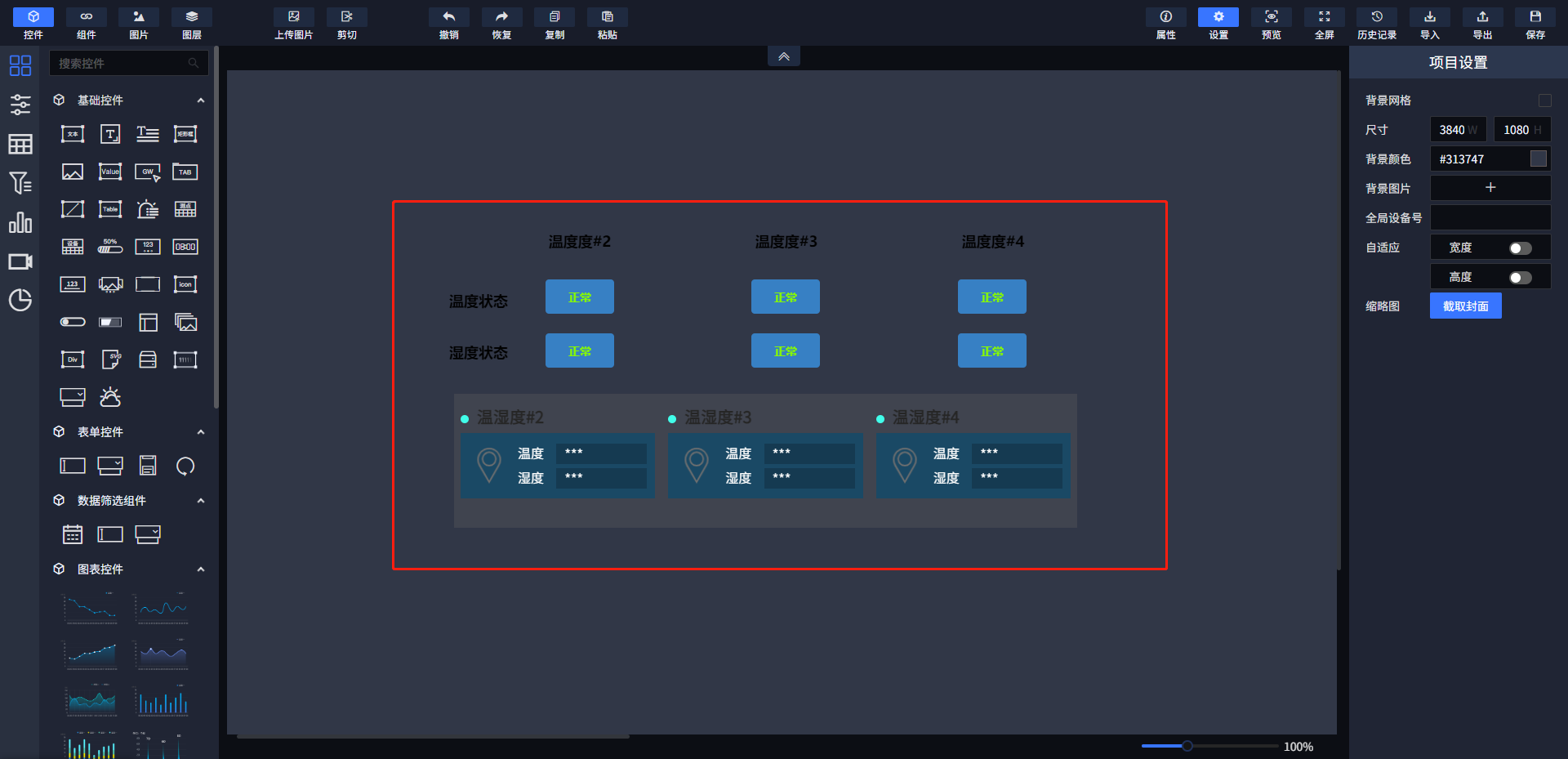Collapse the 基础控件 section
Image resolution: width=1568 pixels, height=759 pixels.
click(201, 100)
